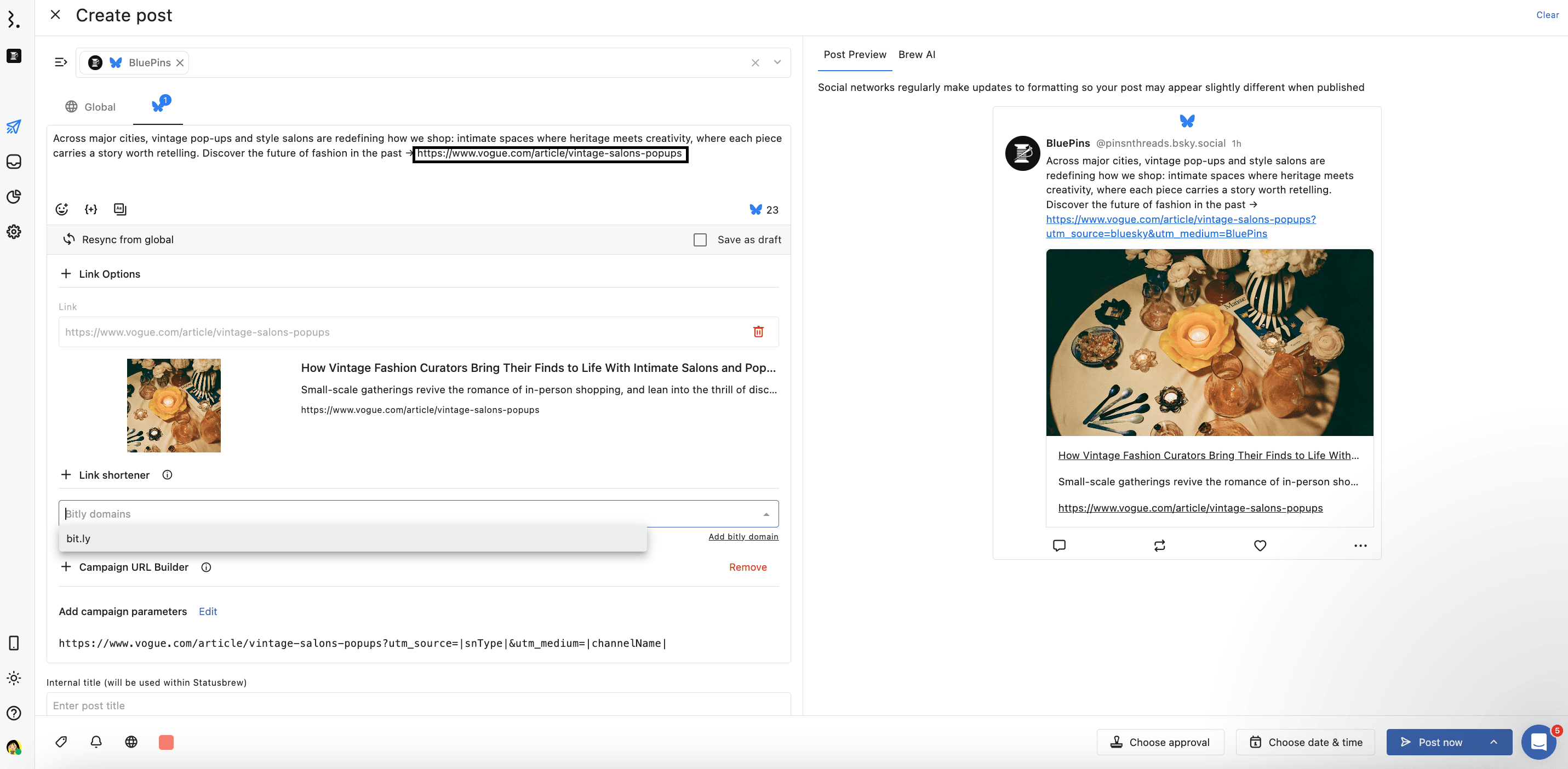Delete the link using the red trash icon

pos(758,331)
